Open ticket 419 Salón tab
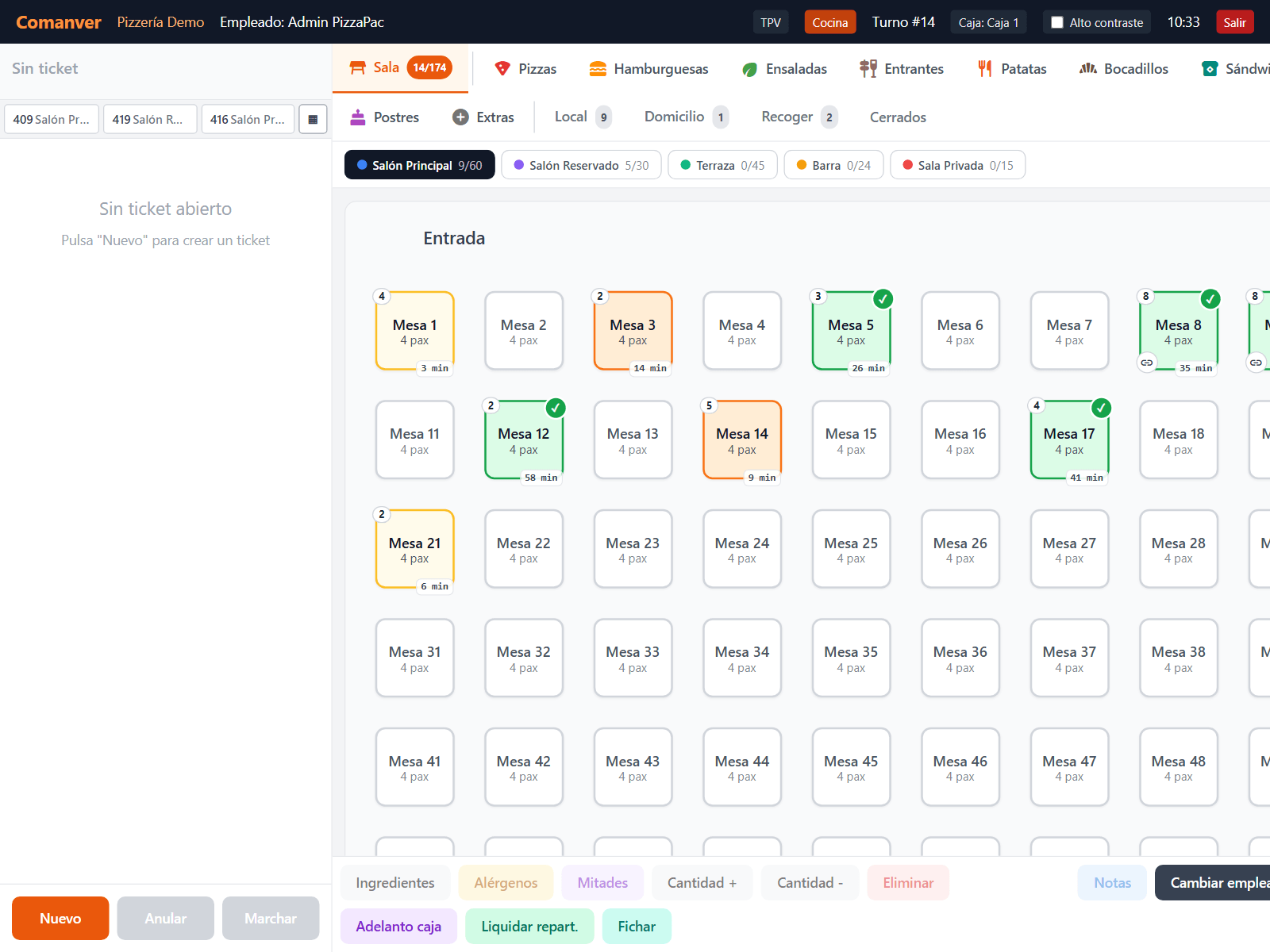This screenshot has height=952, width=1270. [x=150, y=119]
